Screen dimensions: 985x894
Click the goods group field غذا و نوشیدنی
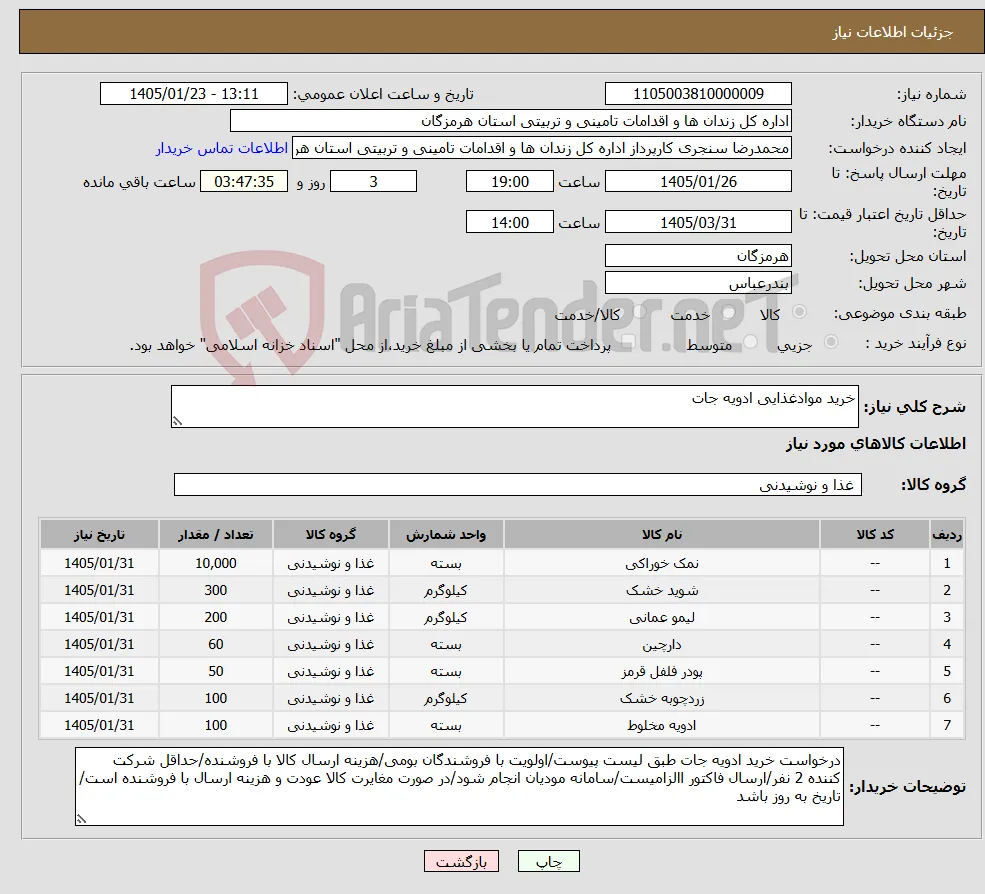[x=518, y=484]
